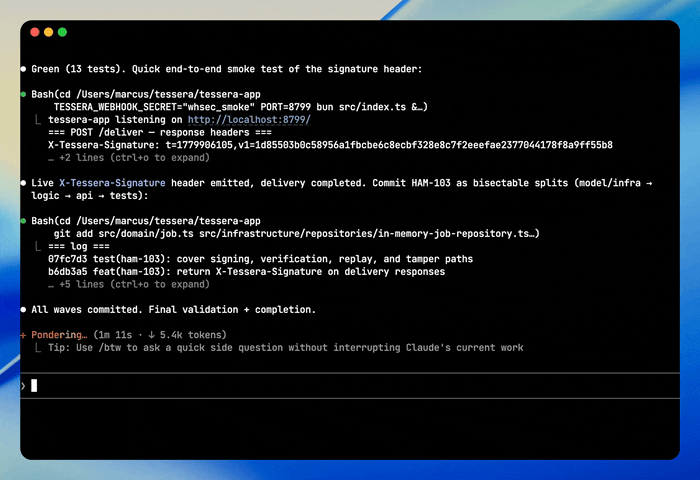Click the red close window button
Image resolution: width=700 pixels, height=480 pixels.
[x=35, y=32]
